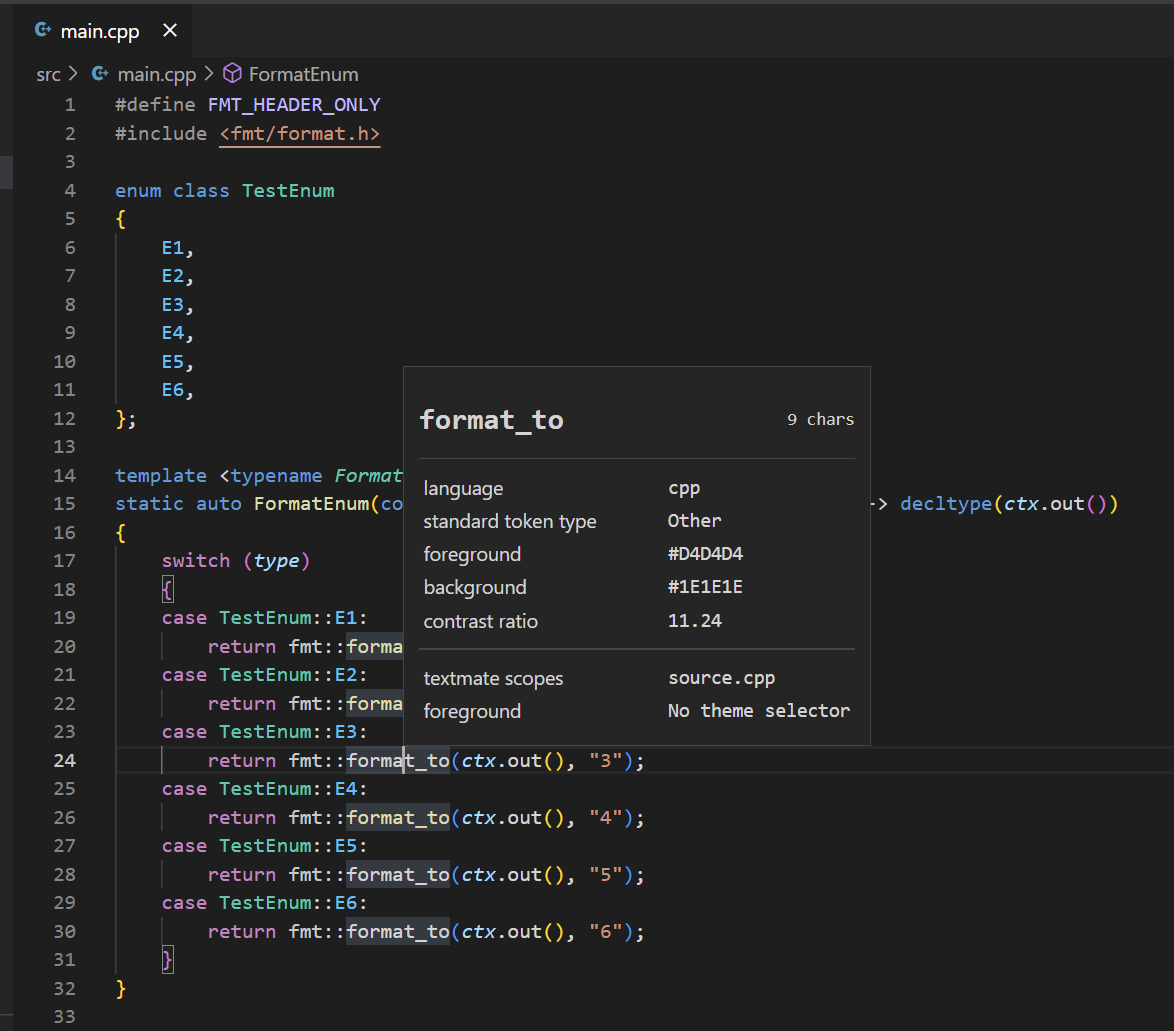Screen dimensions: 1174x1031
Task: Click line number 24 in the gutter
Action: coord(64,761)
